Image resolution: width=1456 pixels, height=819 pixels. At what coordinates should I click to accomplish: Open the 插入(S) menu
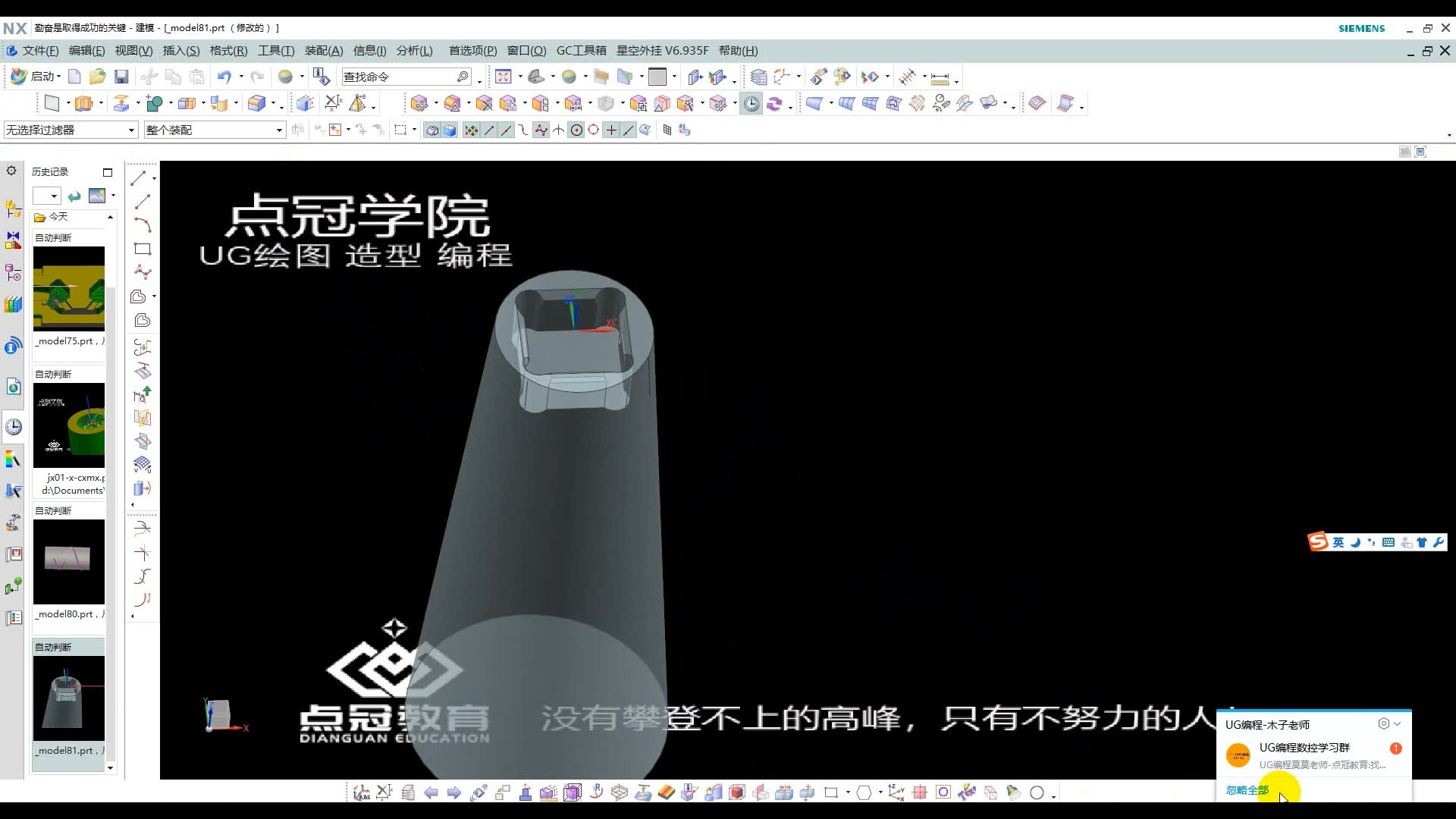(x=180, y=50)
